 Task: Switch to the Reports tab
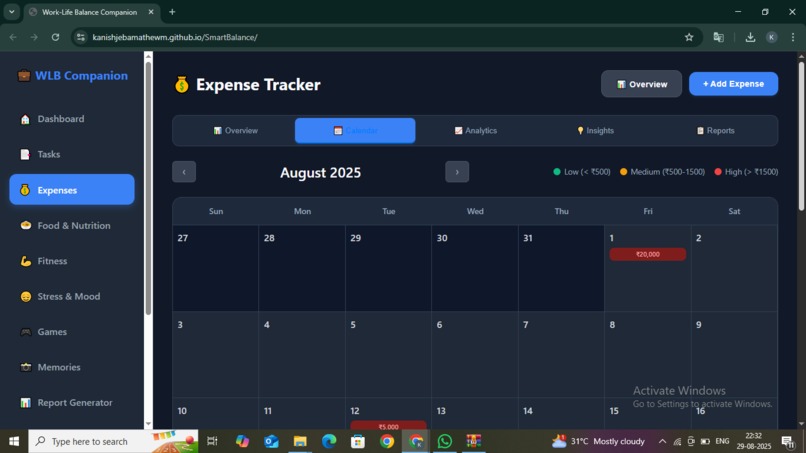tap(716, 131)
